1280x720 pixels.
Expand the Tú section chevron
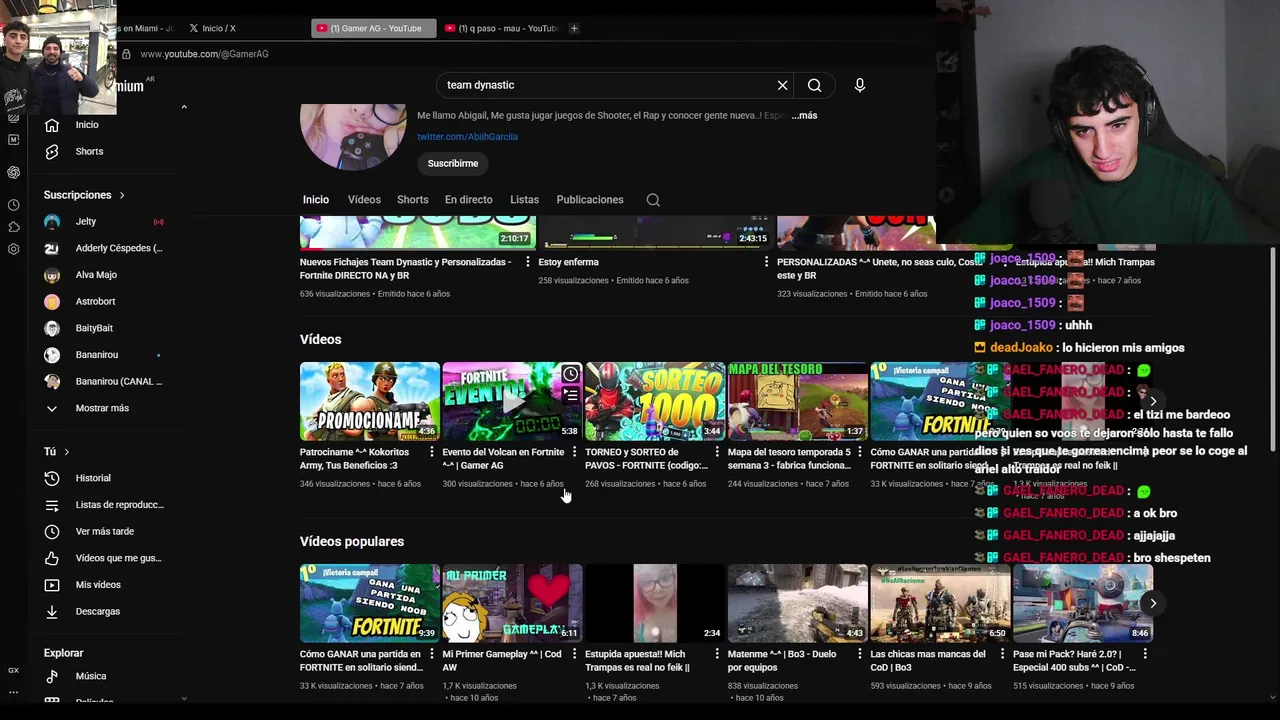click(x=67, y=452)
